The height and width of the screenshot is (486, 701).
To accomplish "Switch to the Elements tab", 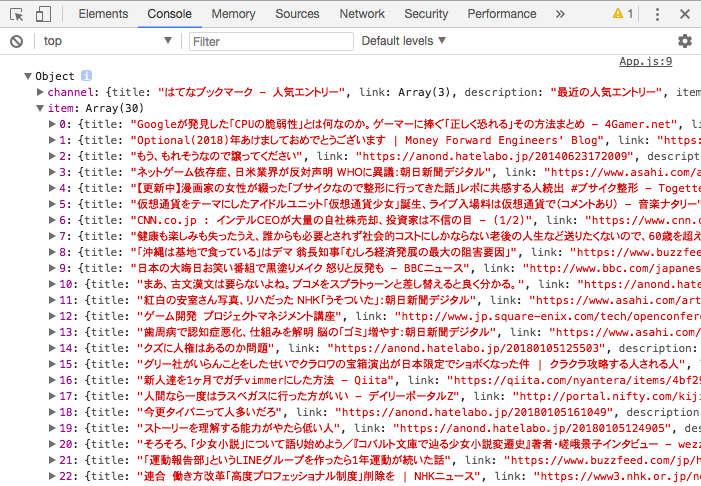I will [x=103, y=14].
